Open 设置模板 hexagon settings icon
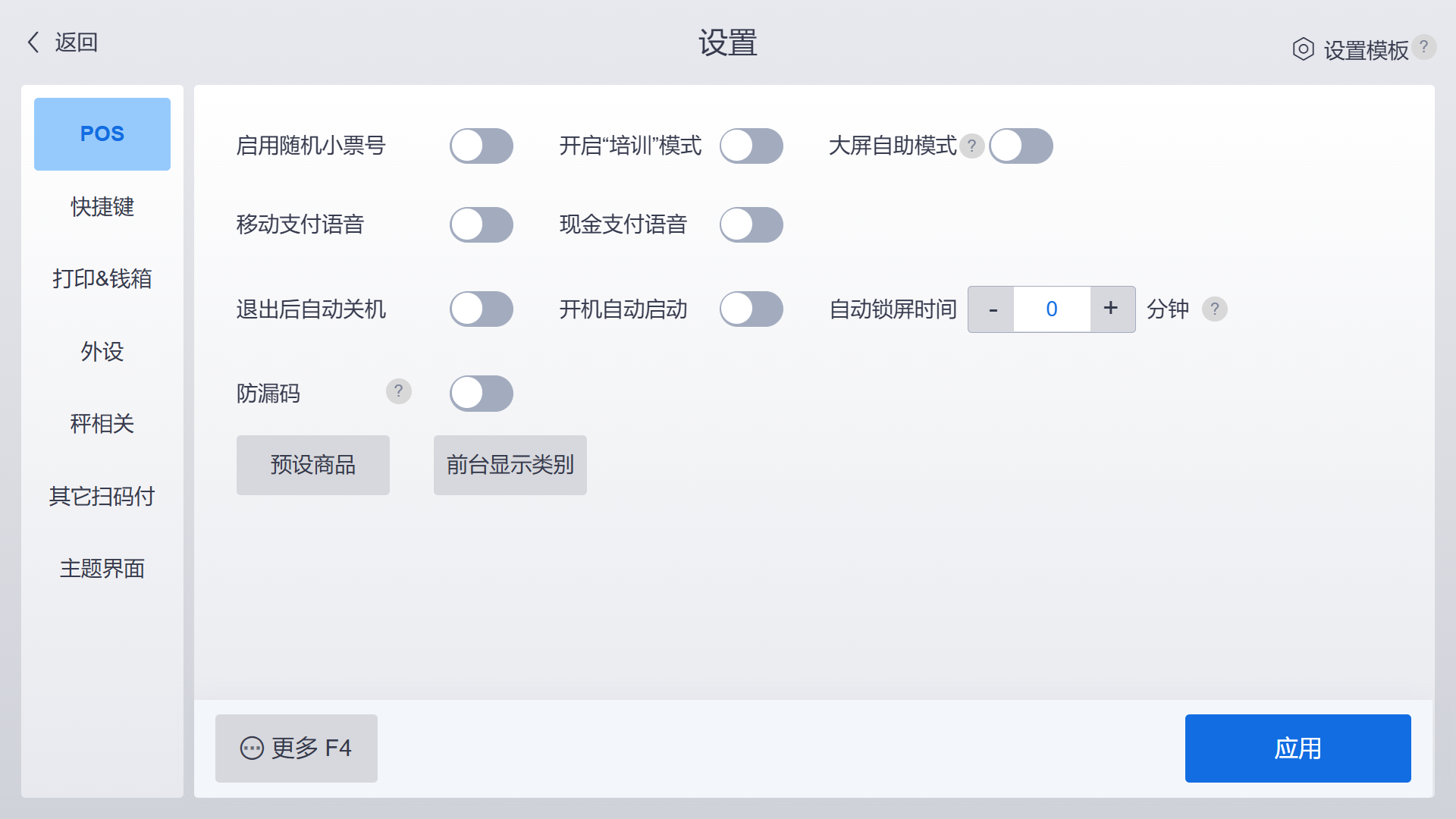The height and width of the screenshot is (819, 1456). pos(1303,49)
